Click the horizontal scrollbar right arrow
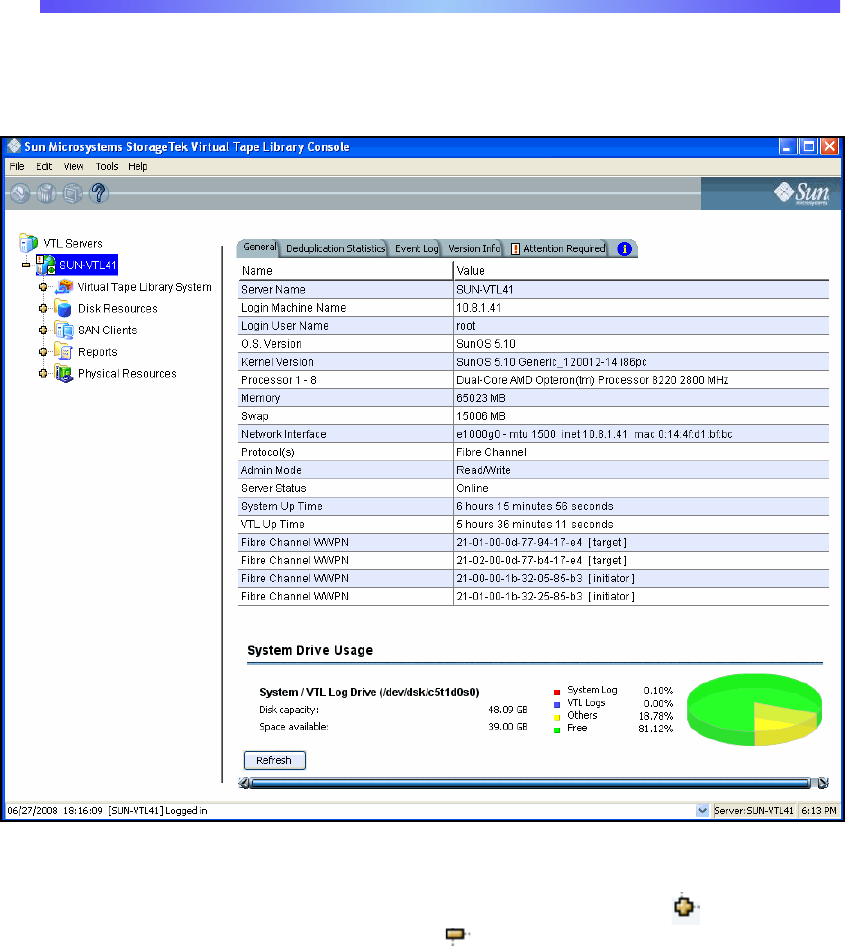 [823, 783]
